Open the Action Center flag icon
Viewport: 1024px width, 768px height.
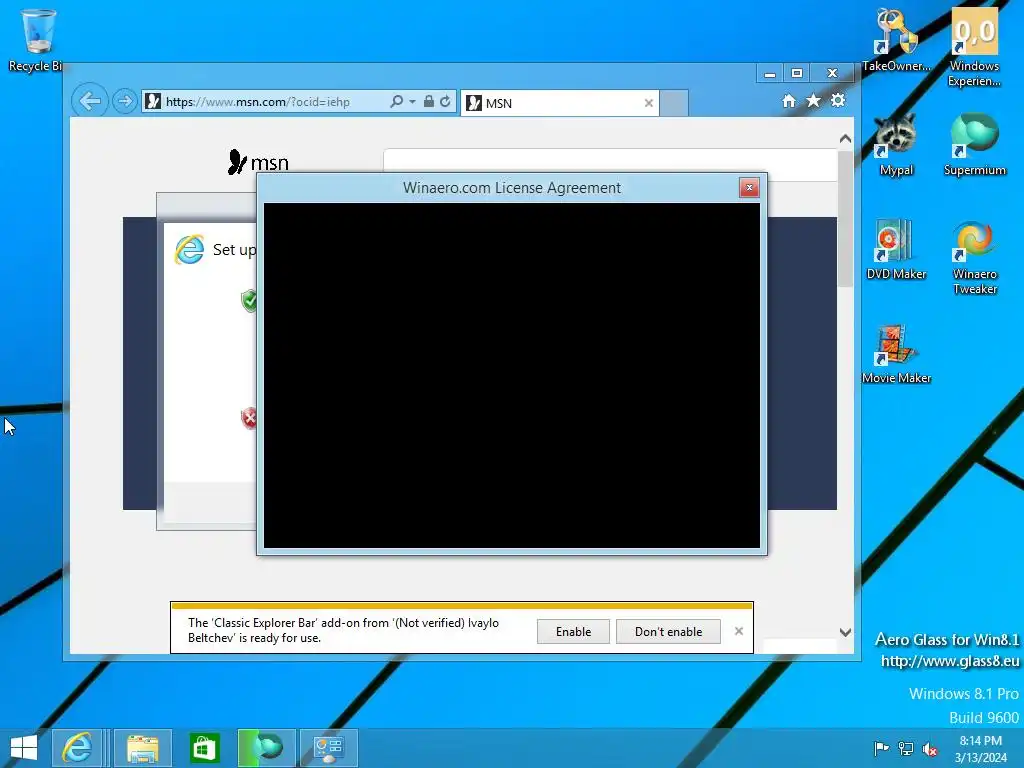881,748
